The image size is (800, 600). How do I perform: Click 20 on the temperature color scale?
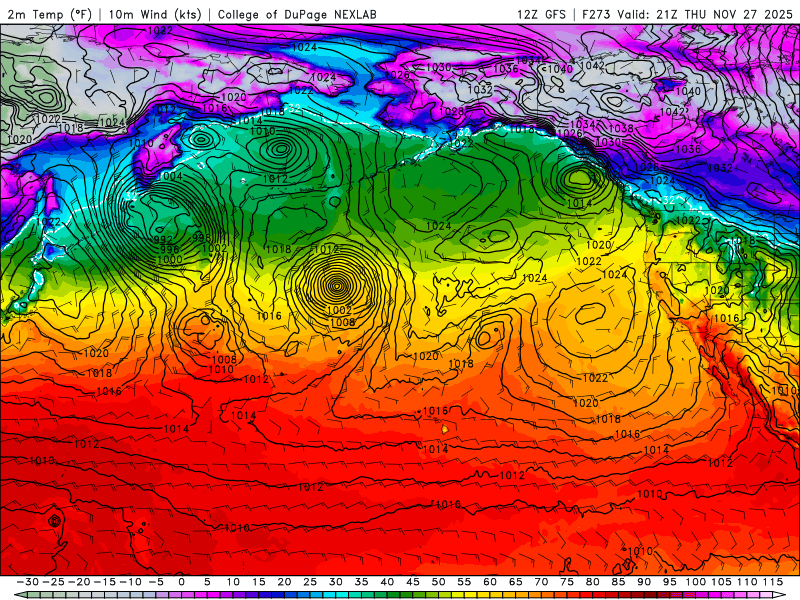click(x=284, y=582)
